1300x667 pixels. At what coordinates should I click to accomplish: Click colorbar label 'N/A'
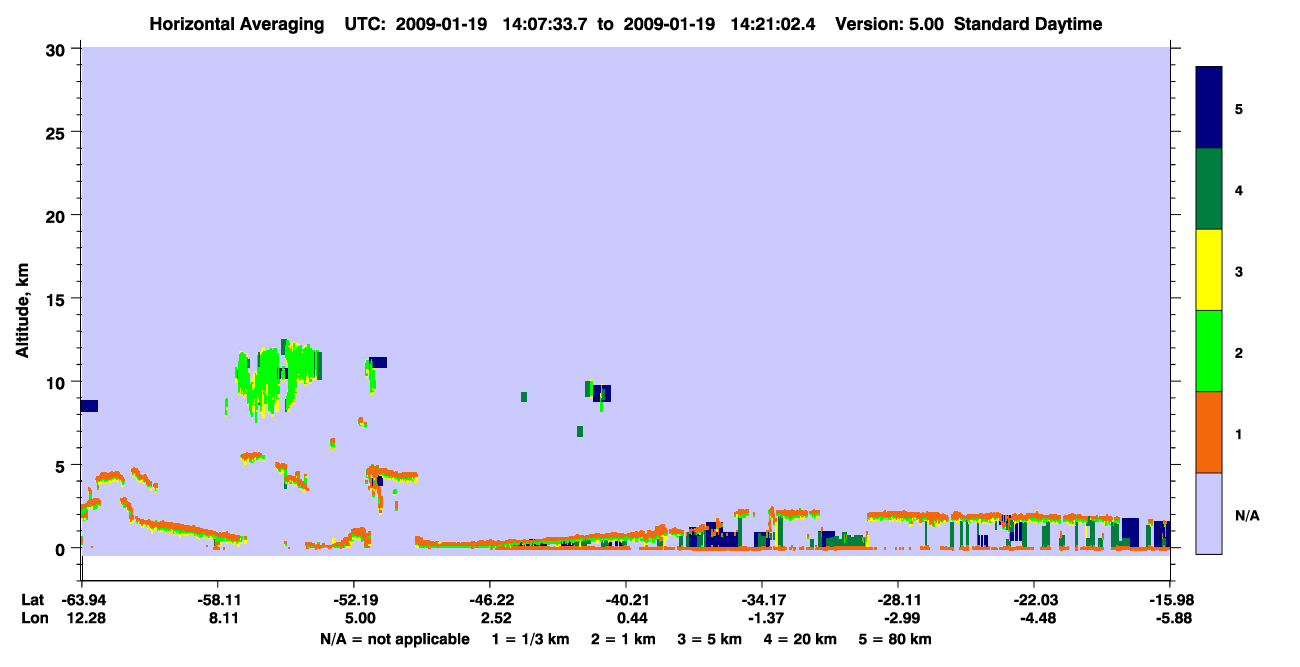(x=1246, y=516)
